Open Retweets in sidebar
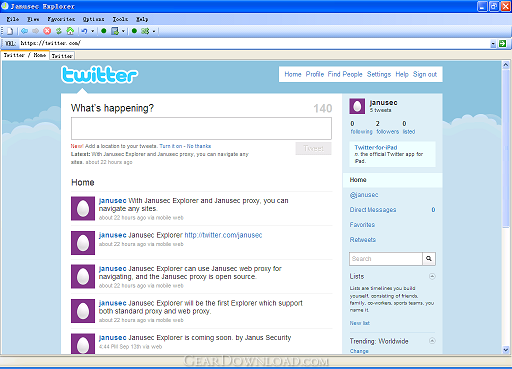This screenshot has height=369, width=512. [362, 240]
